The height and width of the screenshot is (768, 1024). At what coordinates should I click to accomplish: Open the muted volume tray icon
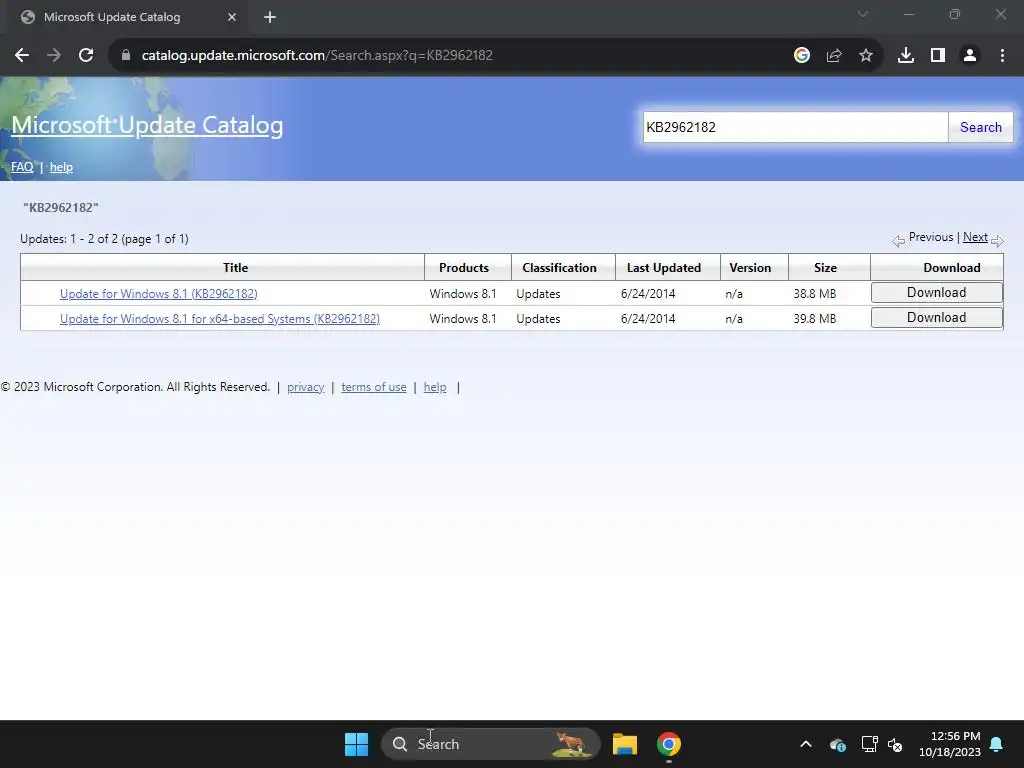pyautogui.click(x=895, y=744)
